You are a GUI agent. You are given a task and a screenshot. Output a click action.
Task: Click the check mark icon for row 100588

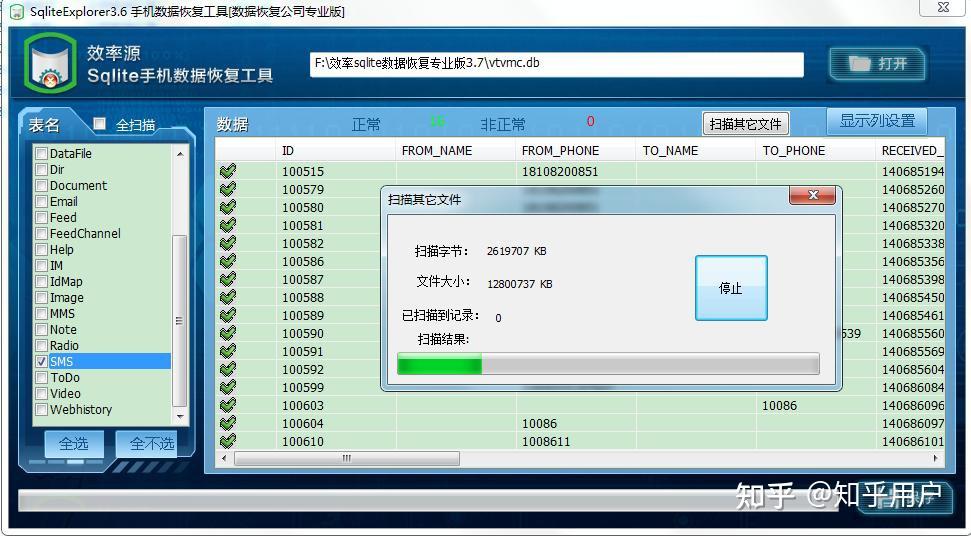(228, 296)
